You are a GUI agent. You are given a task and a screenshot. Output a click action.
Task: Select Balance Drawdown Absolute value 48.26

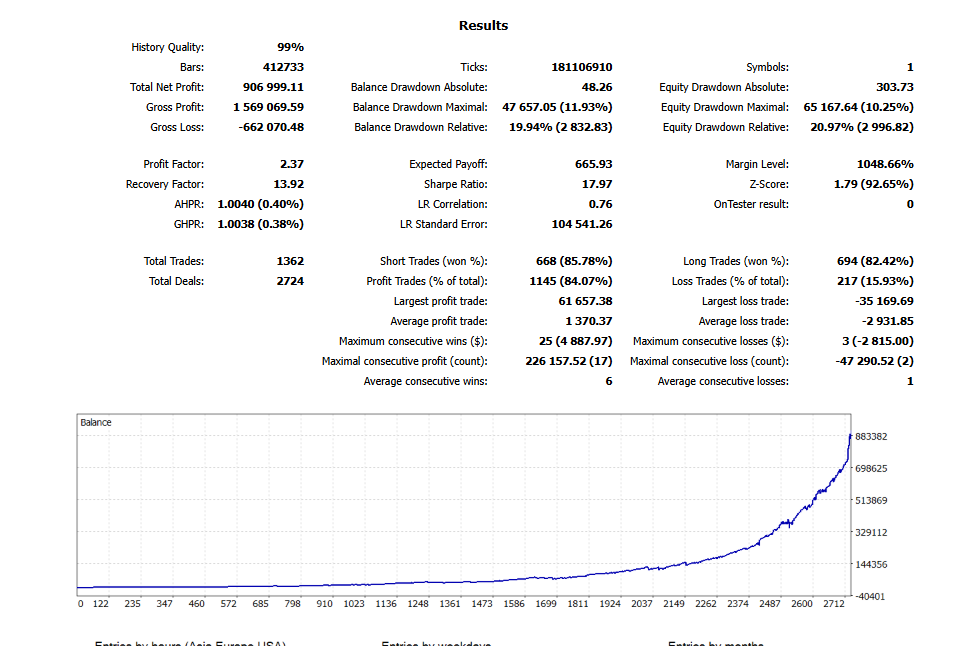click(x=596, y=87)
